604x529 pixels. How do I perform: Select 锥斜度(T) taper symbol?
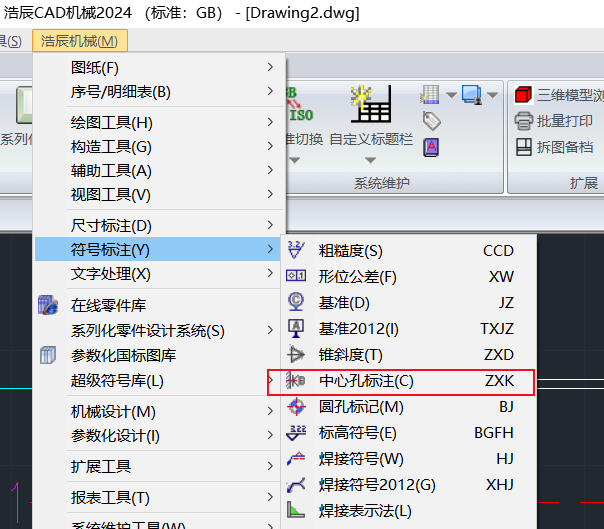pyautogui.click(x=350, y=354)
